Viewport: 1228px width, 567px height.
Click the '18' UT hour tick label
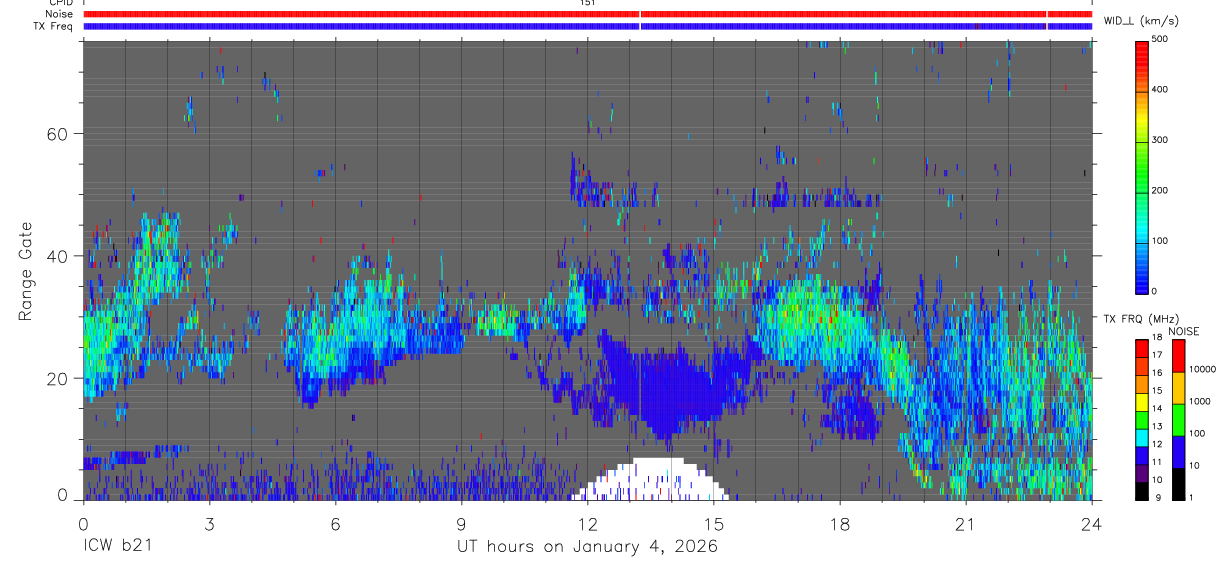[839, 523]
